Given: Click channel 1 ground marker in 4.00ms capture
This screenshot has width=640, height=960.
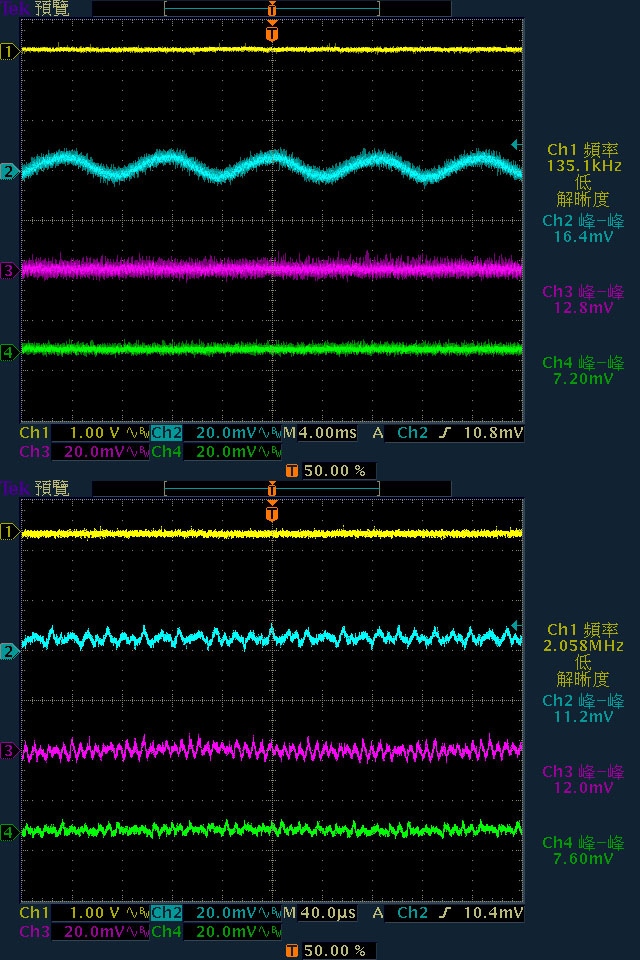Looking at the screenshot, I should click(x=9, y=52).
